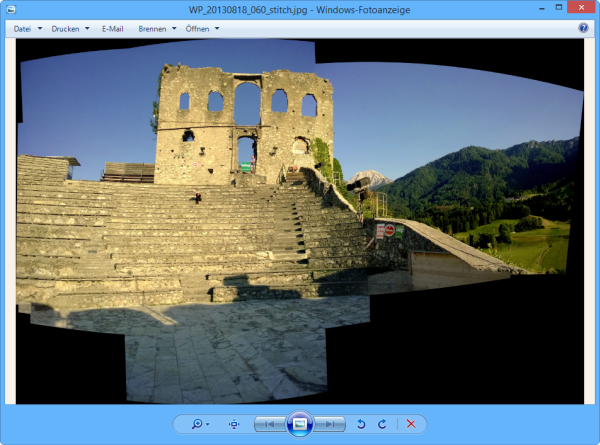This screenshot has width=600, height=445.
Task: Open the Drucken menu
Action: [x=65, y=29]
